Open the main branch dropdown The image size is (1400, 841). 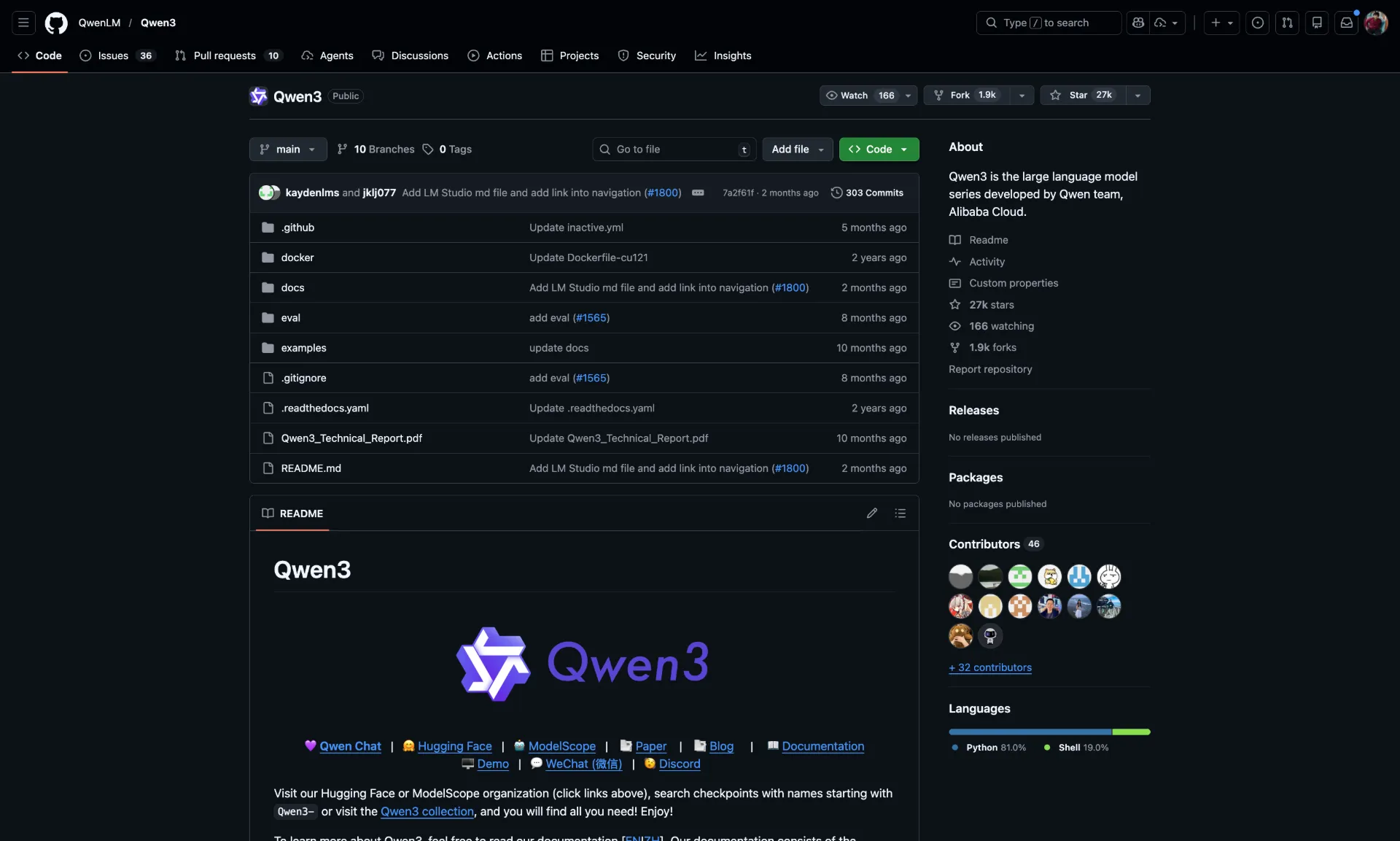pyautogui.click(x=288, y=150)
